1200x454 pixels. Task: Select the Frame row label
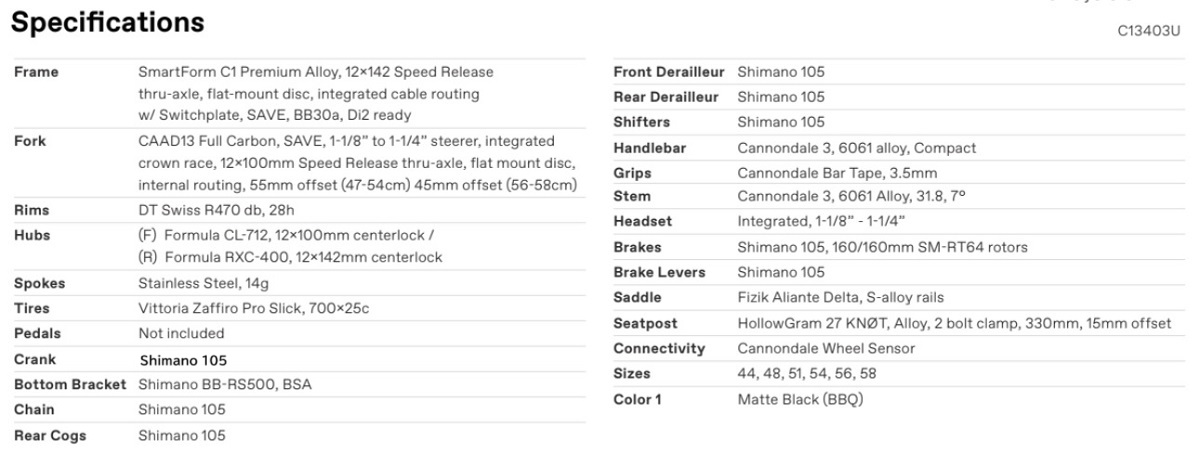(36, 72)
